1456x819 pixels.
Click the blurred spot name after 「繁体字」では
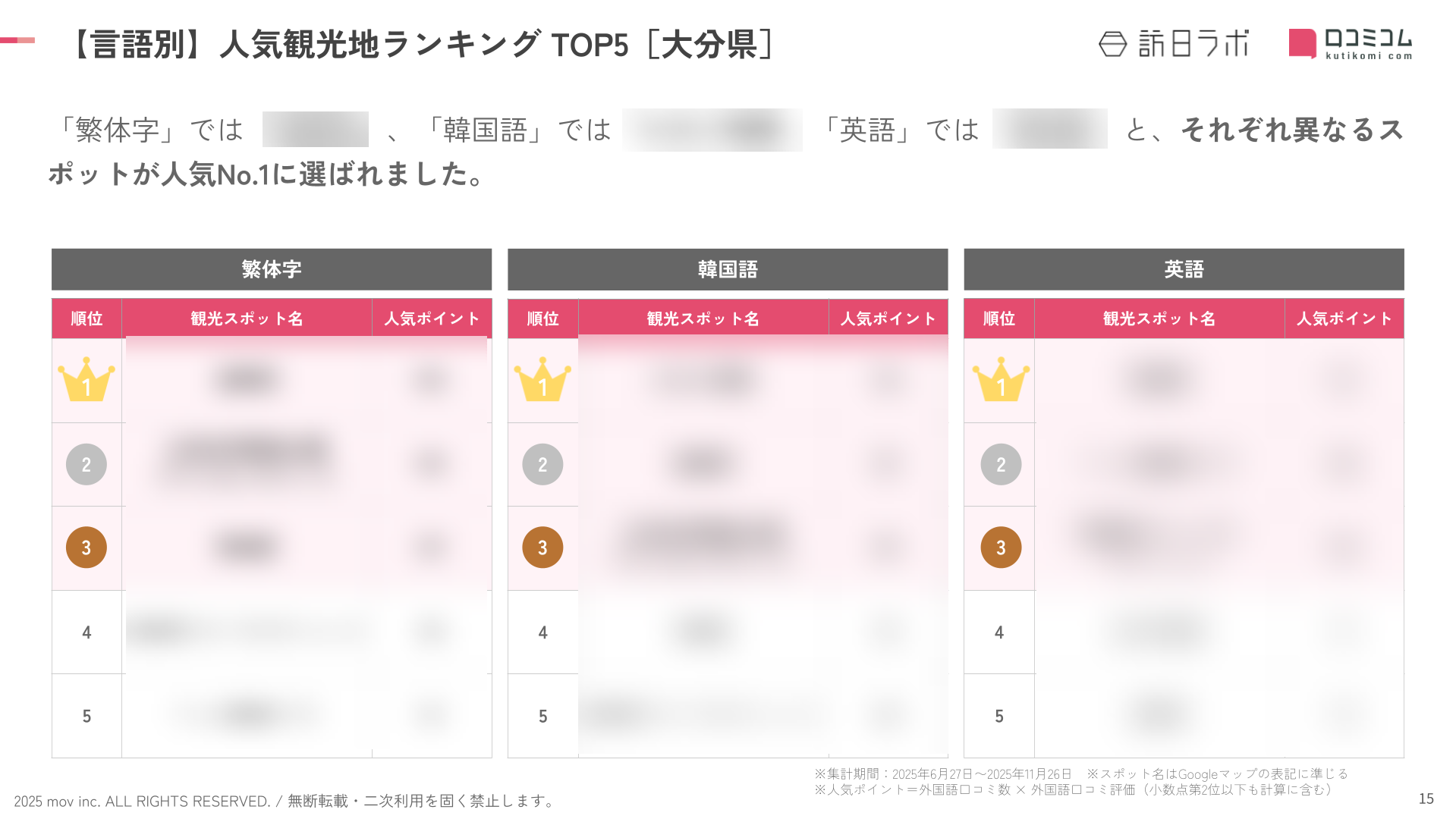(x=316, y=130)
